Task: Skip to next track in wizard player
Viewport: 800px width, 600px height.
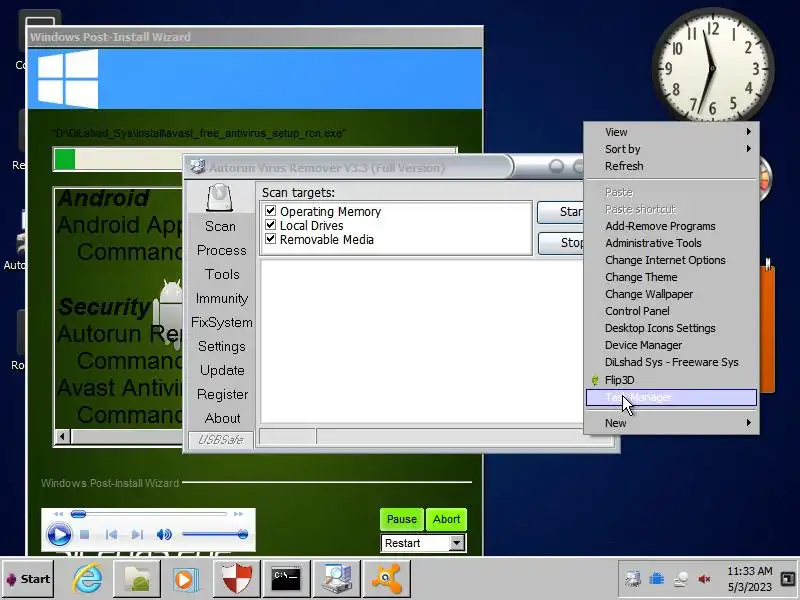Action: 137,535
